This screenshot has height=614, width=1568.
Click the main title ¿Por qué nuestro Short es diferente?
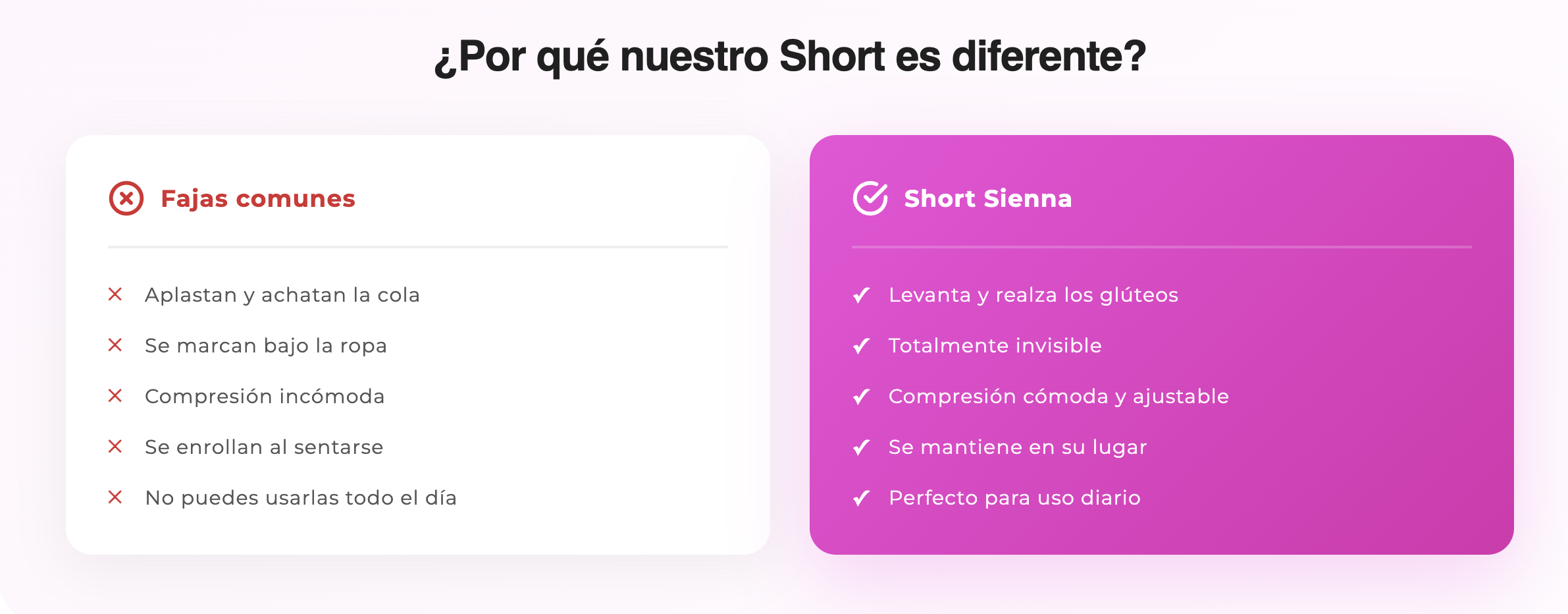click(790, 57)
